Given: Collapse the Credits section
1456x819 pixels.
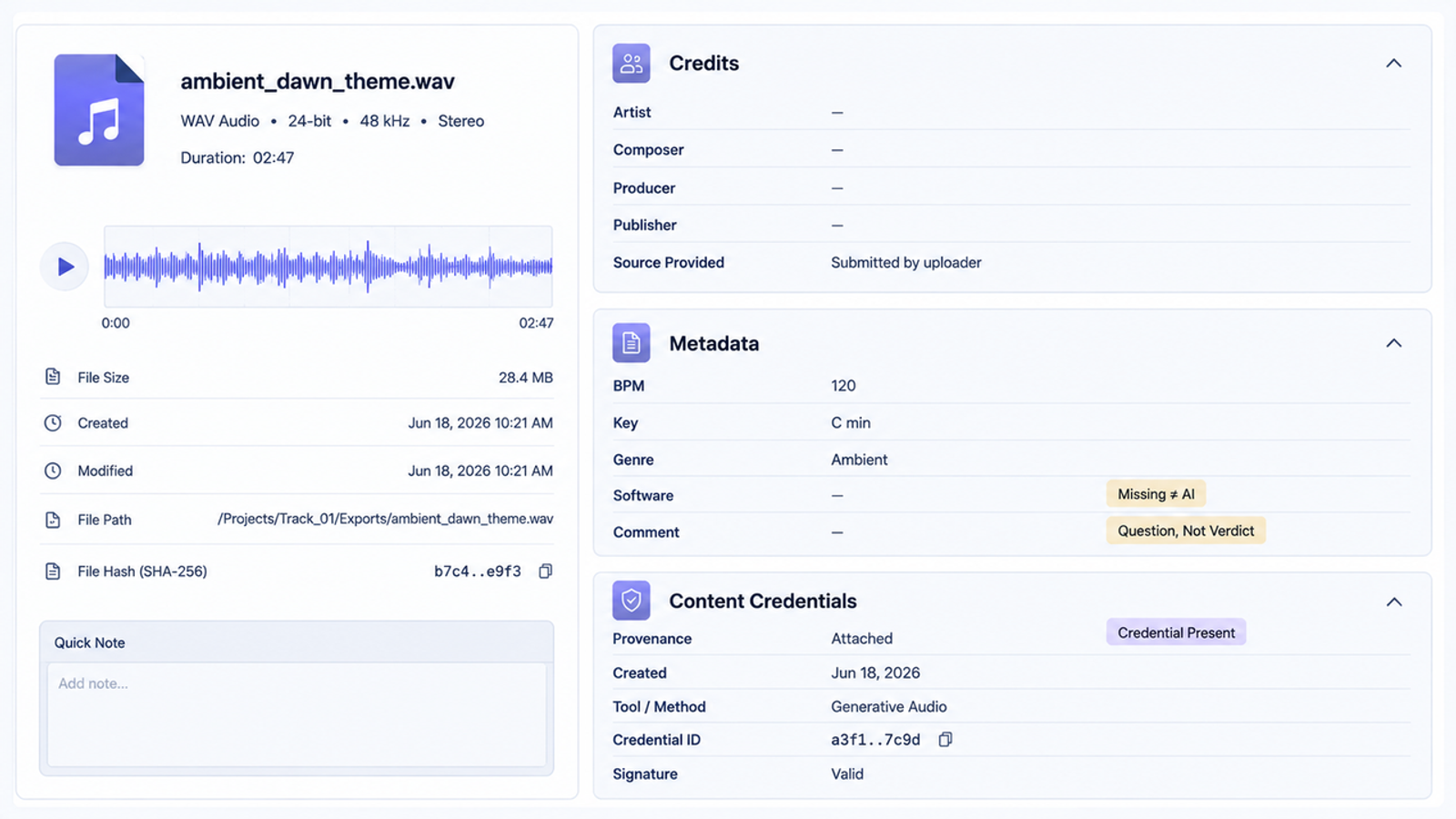Looking at the screenshot, I should pyautogui.click(x=1393, y=64).
